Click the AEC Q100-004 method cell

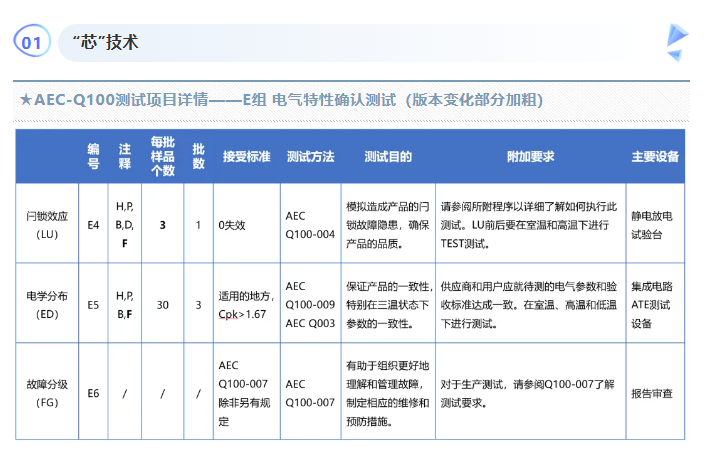pyautogui.click(x=310, y=225)
